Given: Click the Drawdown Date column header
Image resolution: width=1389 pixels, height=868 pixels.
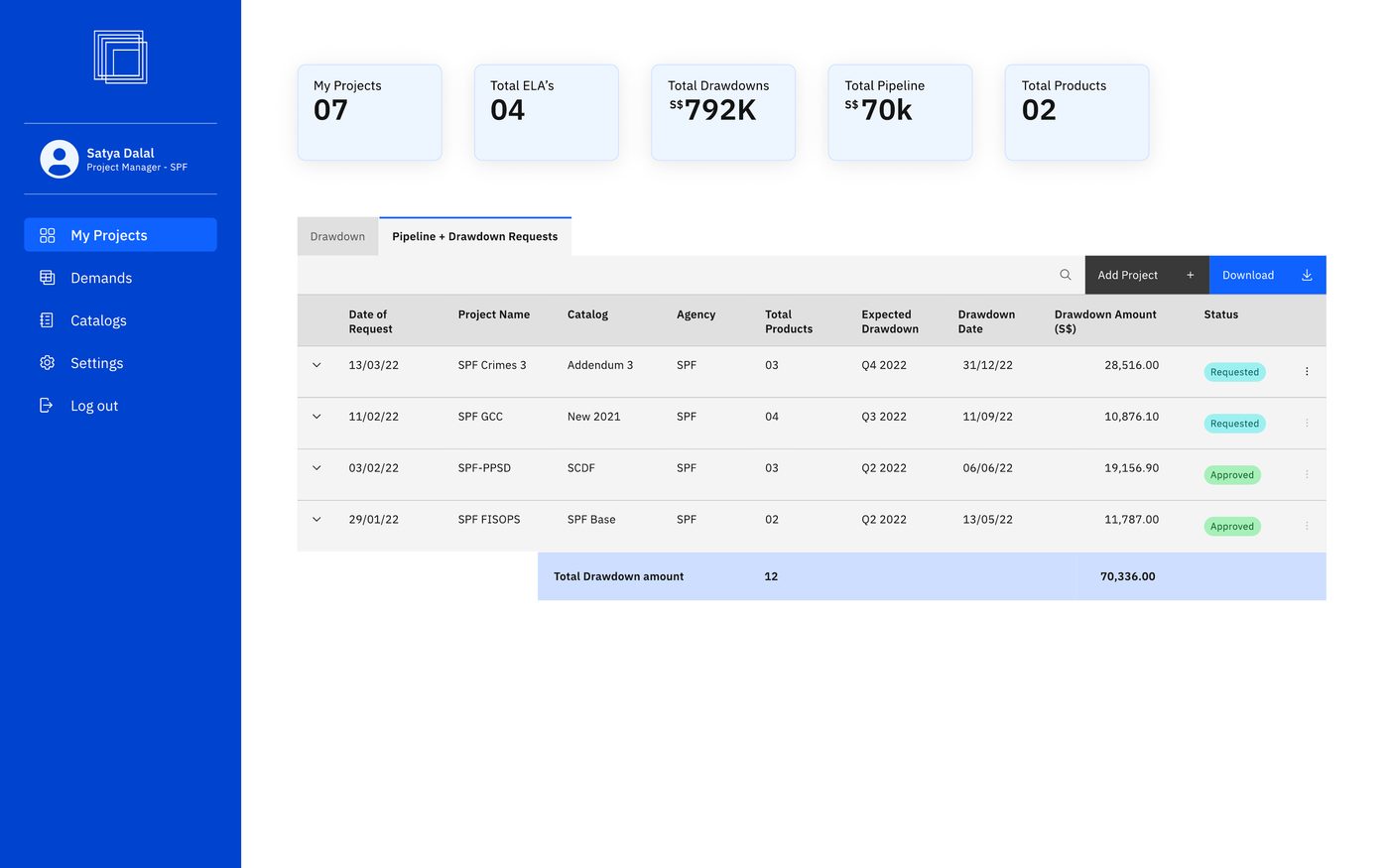Looking at the screenshot, I should [986, 321].
